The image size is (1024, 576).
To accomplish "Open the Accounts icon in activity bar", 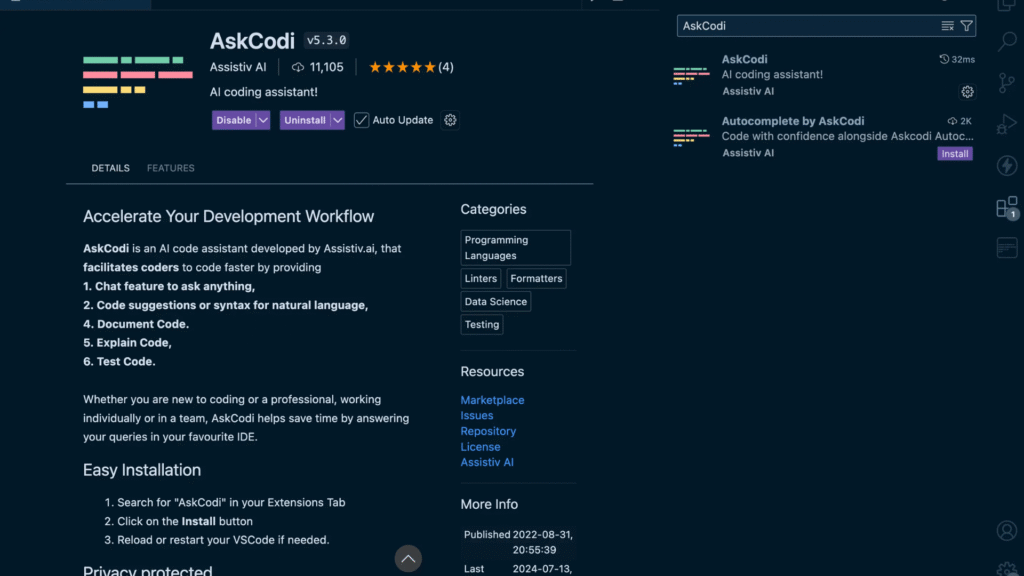I will pyautogui.click(x=1007, y=531).
